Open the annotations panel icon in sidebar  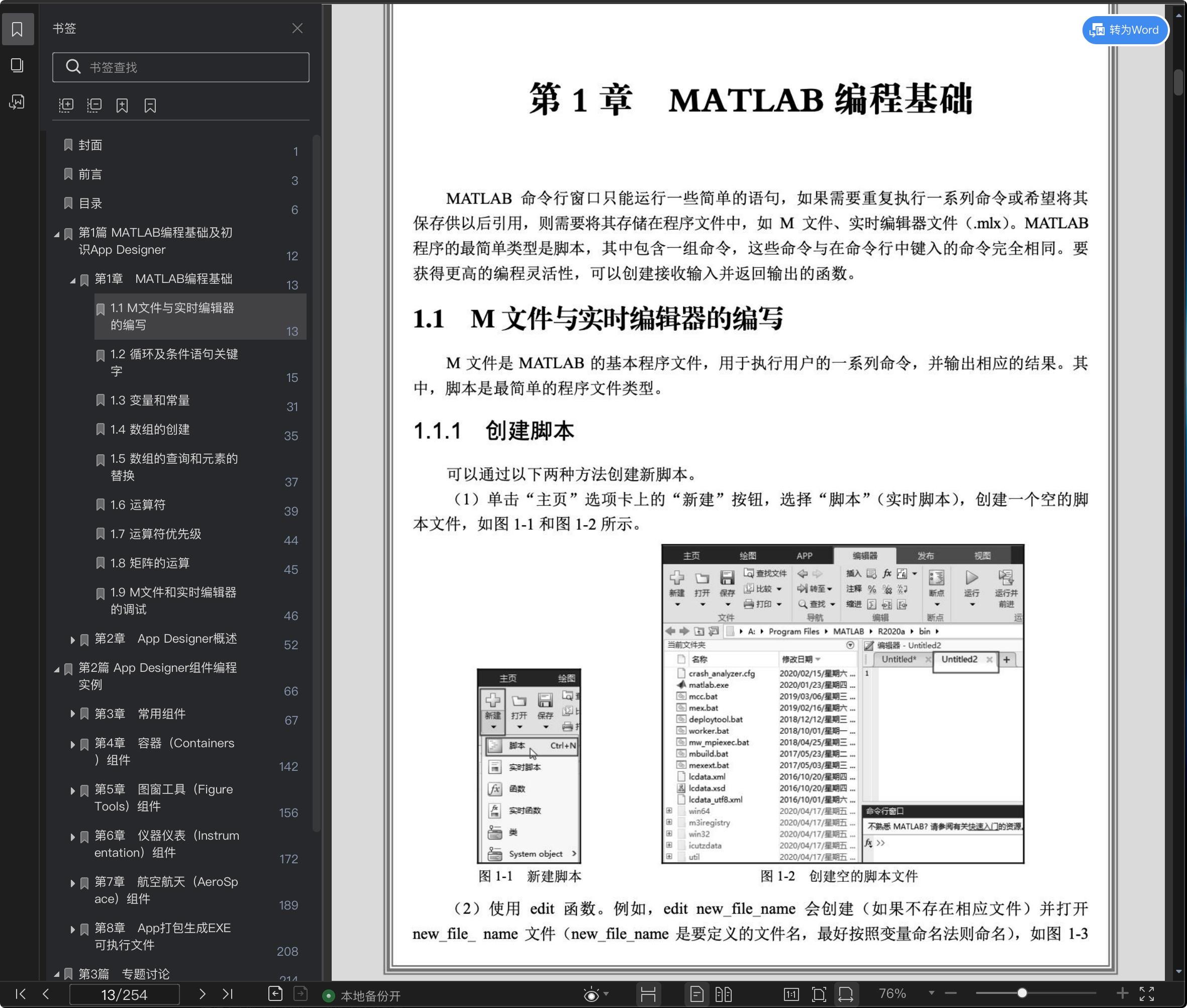point(17,102)
